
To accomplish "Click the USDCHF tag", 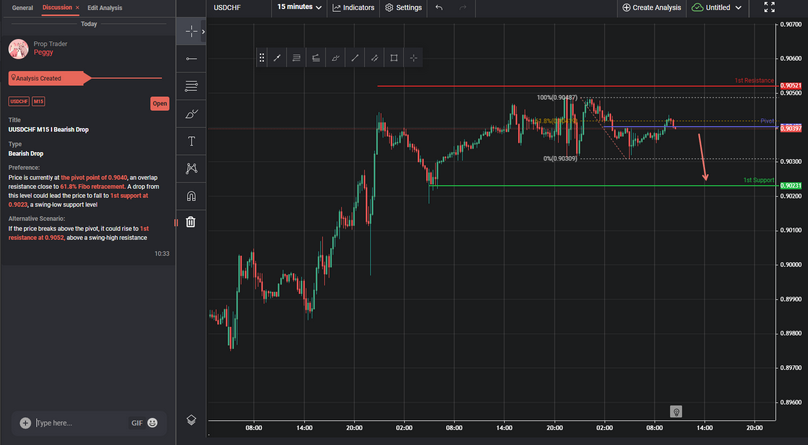I will pos(19,101).
